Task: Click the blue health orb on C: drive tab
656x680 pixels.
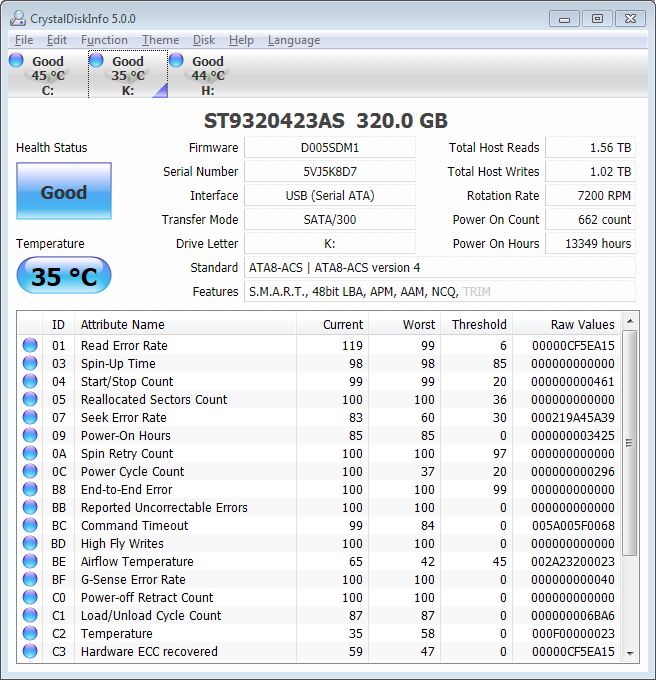Action: [16, 60]
